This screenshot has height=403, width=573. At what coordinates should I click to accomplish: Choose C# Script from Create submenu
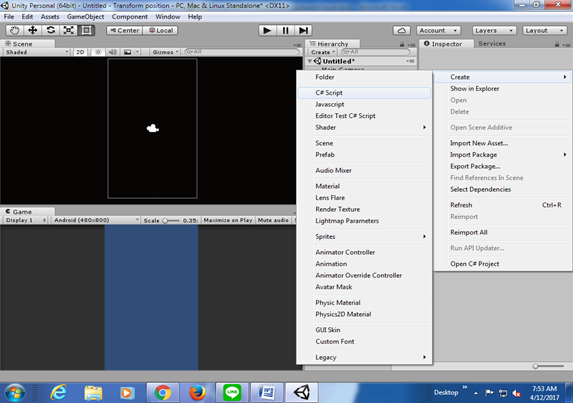coord(364,93)
